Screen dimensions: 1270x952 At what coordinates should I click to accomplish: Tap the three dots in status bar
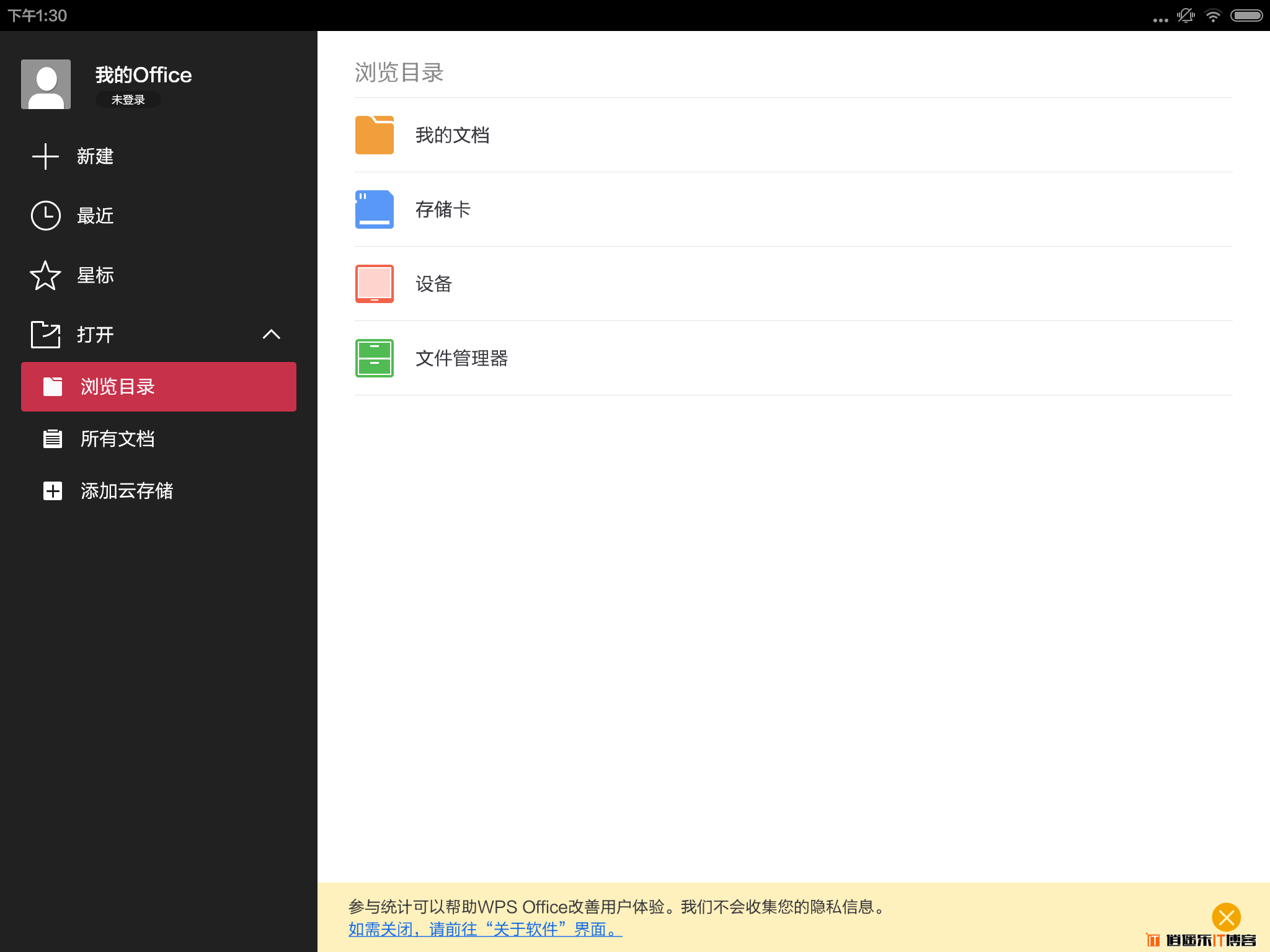[x=1161, y=20]
